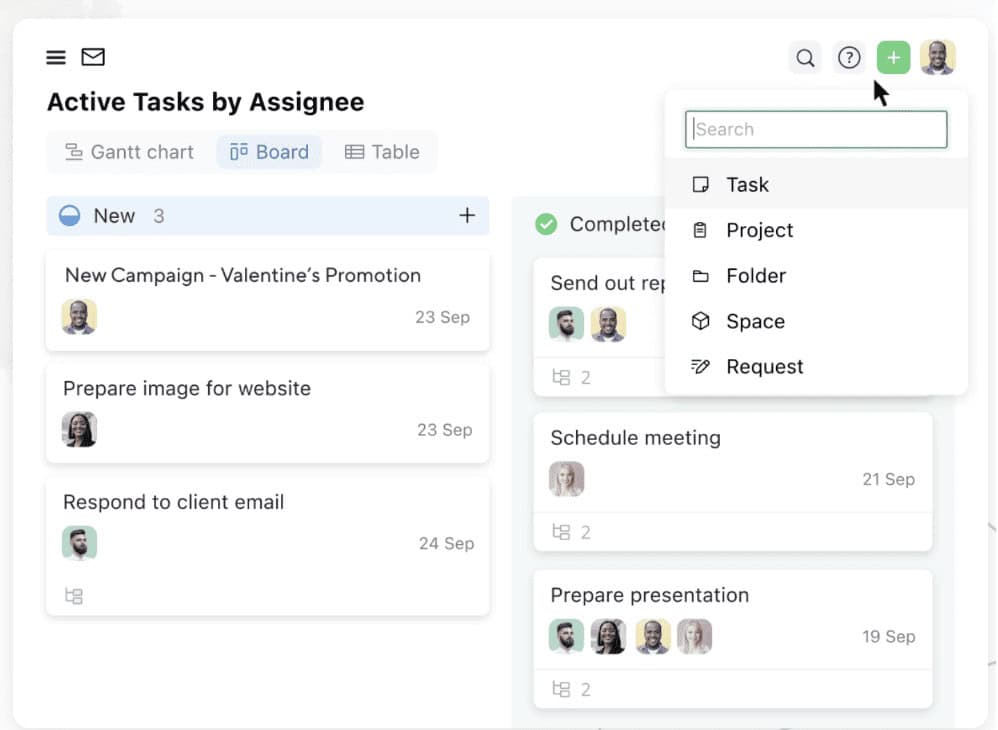Select Request from the dropdown list

point(816,367)
